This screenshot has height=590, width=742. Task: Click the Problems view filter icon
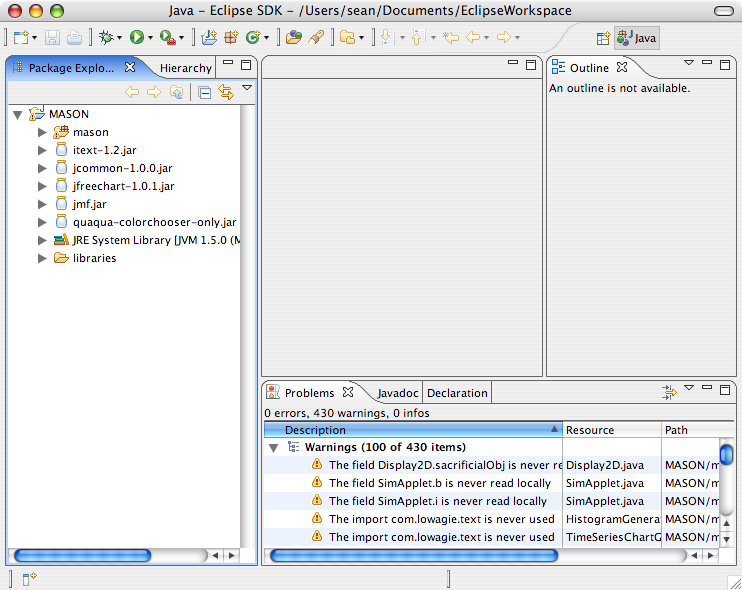pos(669,393)
